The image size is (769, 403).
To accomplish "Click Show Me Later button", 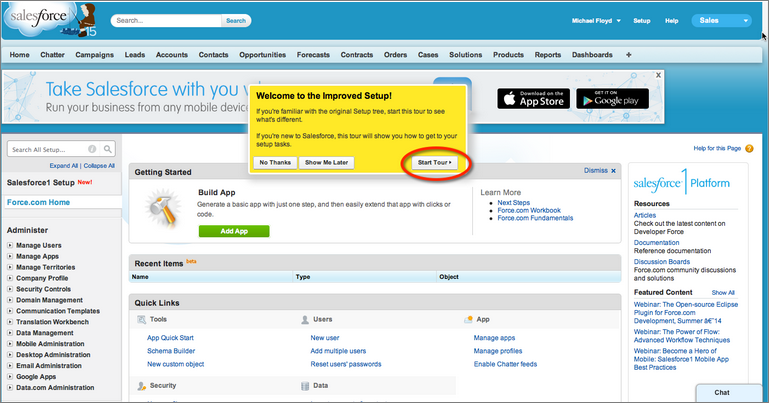I will [x=327, y=162].
